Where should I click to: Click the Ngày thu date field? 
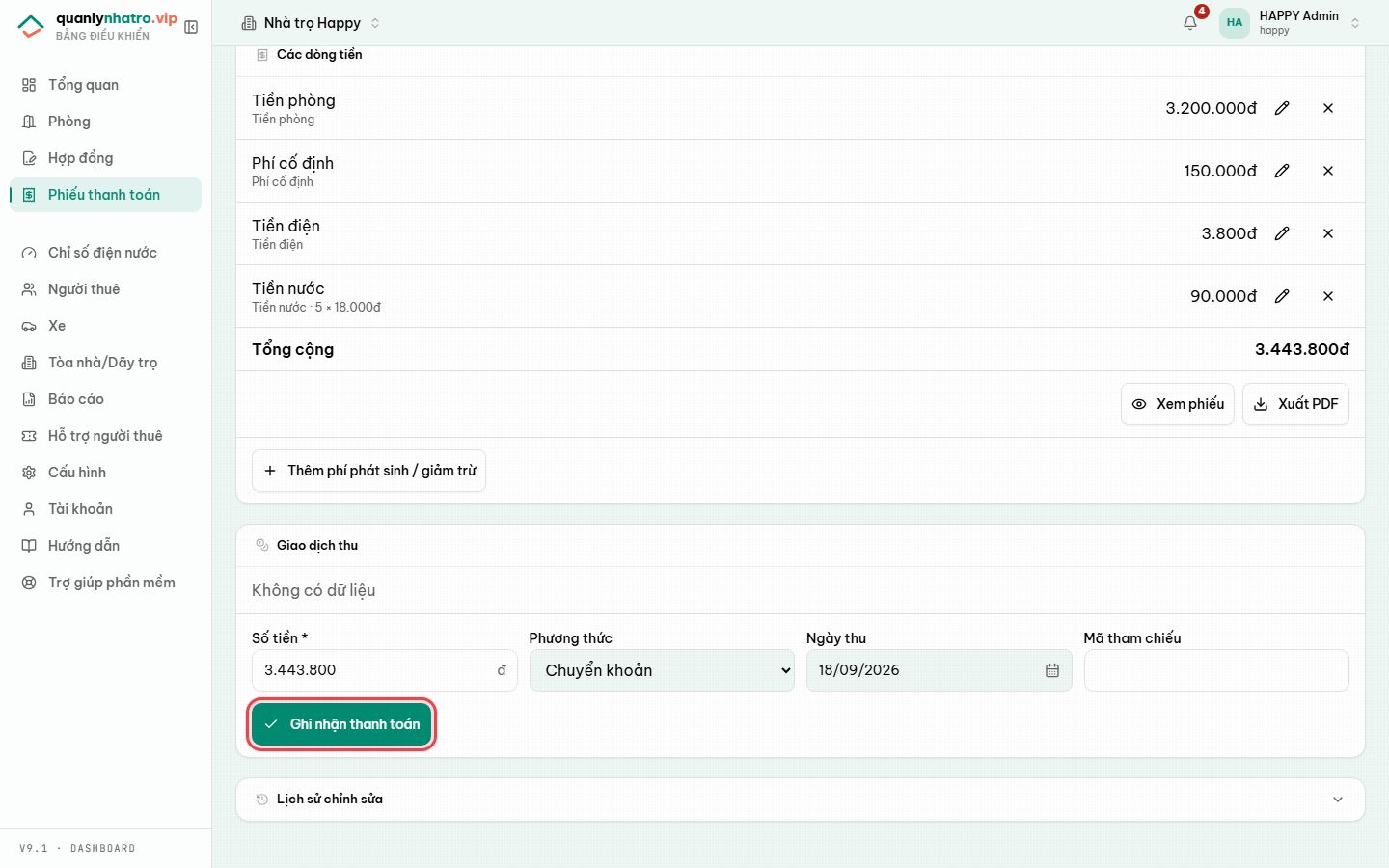[940, 670]
